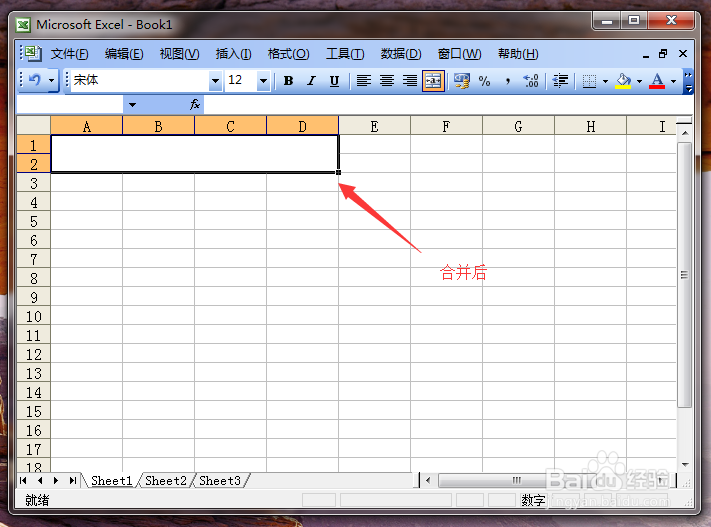This screenshot has height=527, width=711.
Task: Open the 编辑(E) menu
Action: click(124, 54)
